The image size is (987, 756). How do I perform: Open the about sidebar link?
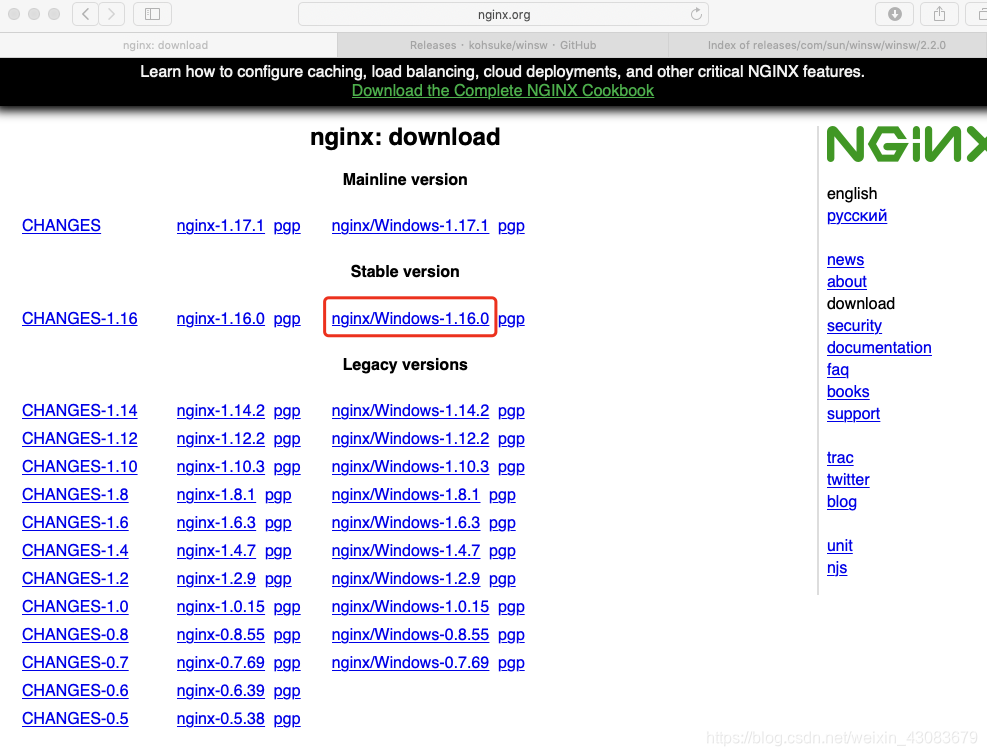click(847, 281)
